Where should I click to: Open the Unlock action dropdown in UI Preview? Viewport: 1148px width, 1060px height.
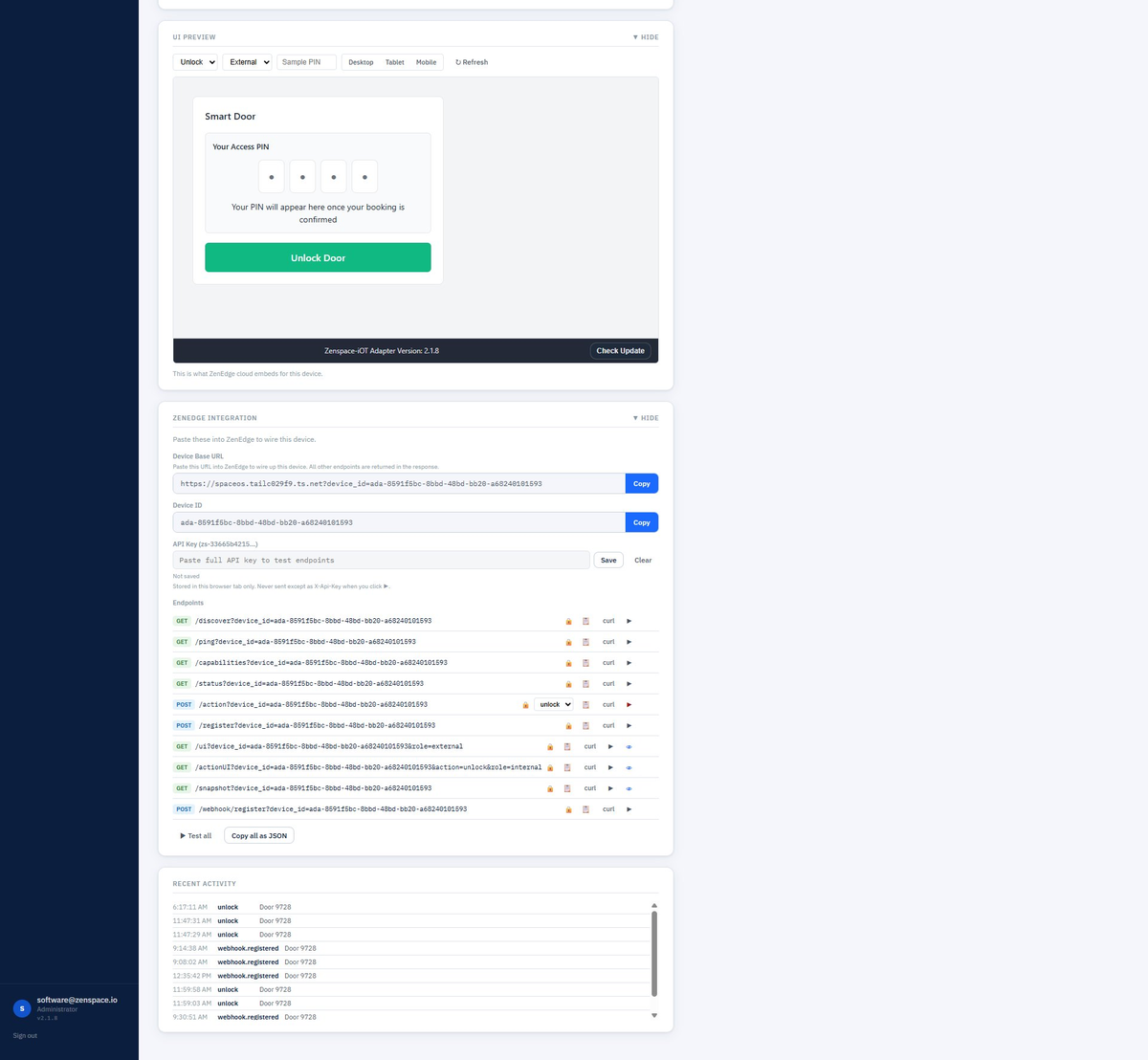[195, 62]
